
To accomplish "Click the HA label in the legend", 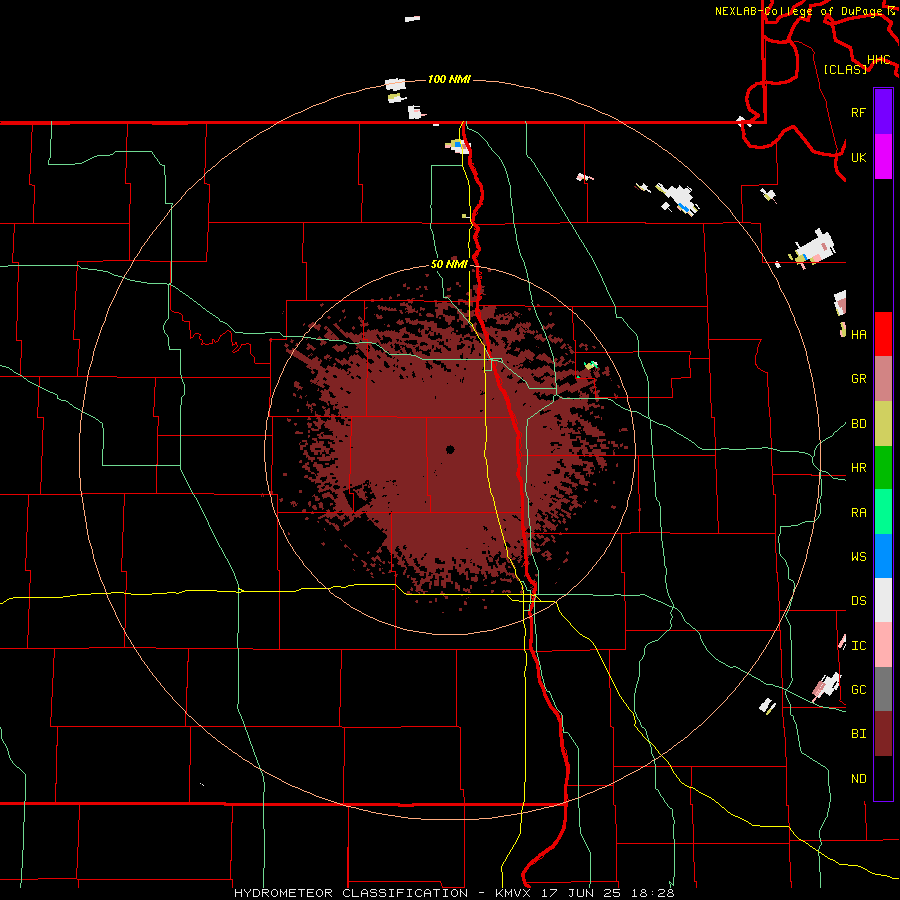I will click(x=858, y=334).
